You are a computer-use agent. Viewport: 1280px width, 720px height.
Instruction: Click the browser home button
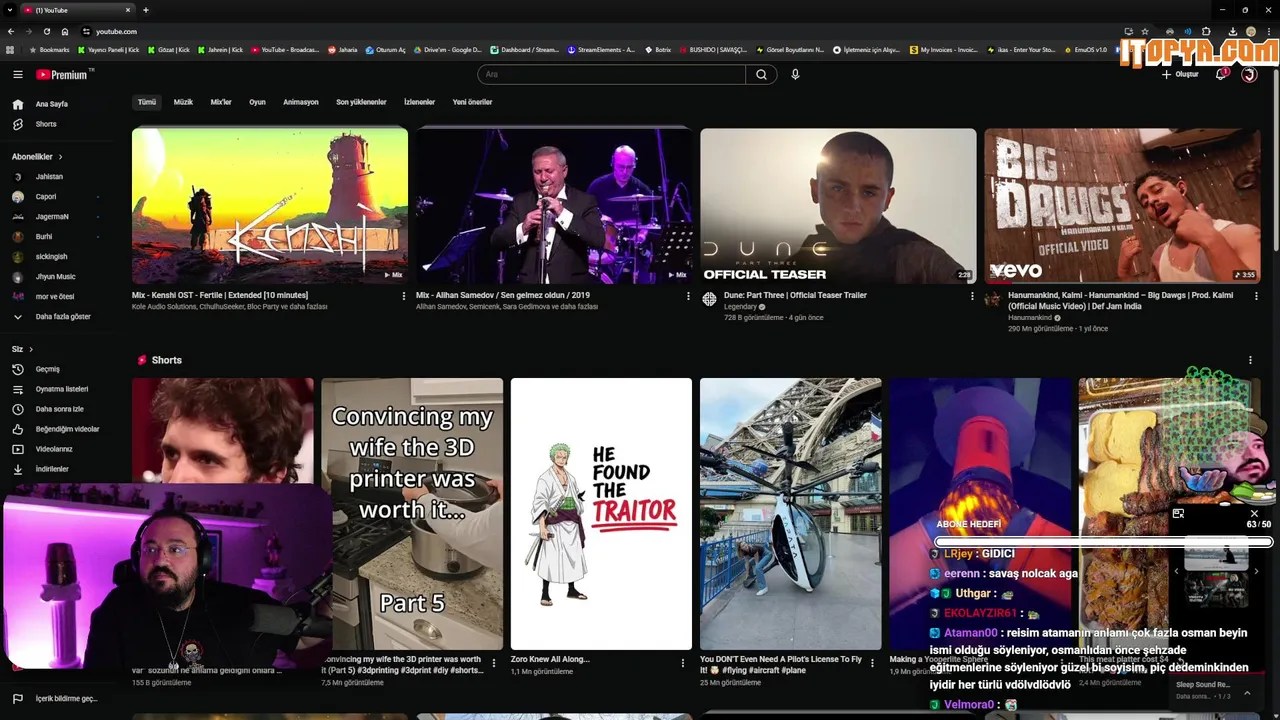tap(65, 31)
